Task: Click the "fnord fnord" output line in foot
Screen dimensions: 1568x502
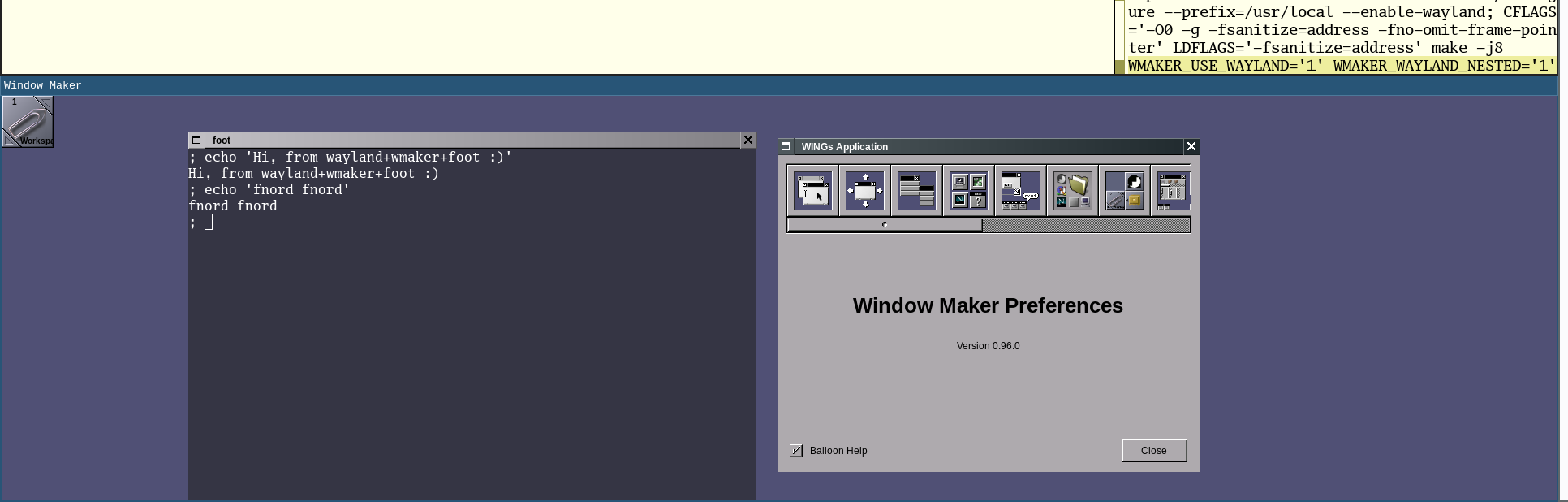Action: click(233, 206)
